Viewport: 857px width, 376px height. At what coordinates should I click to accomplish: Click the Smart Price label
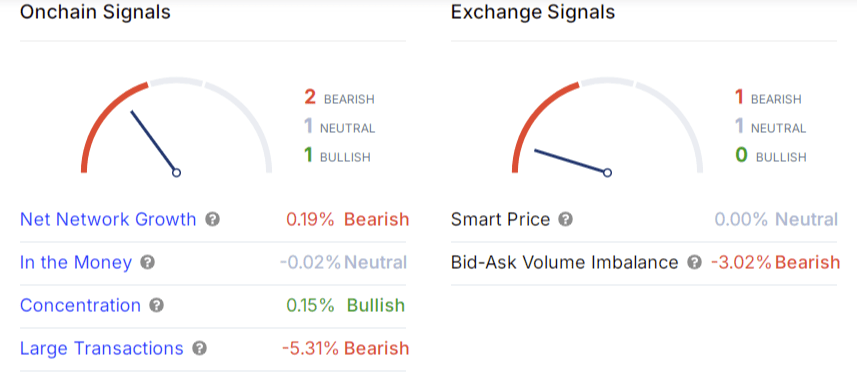tap(500, 220)
